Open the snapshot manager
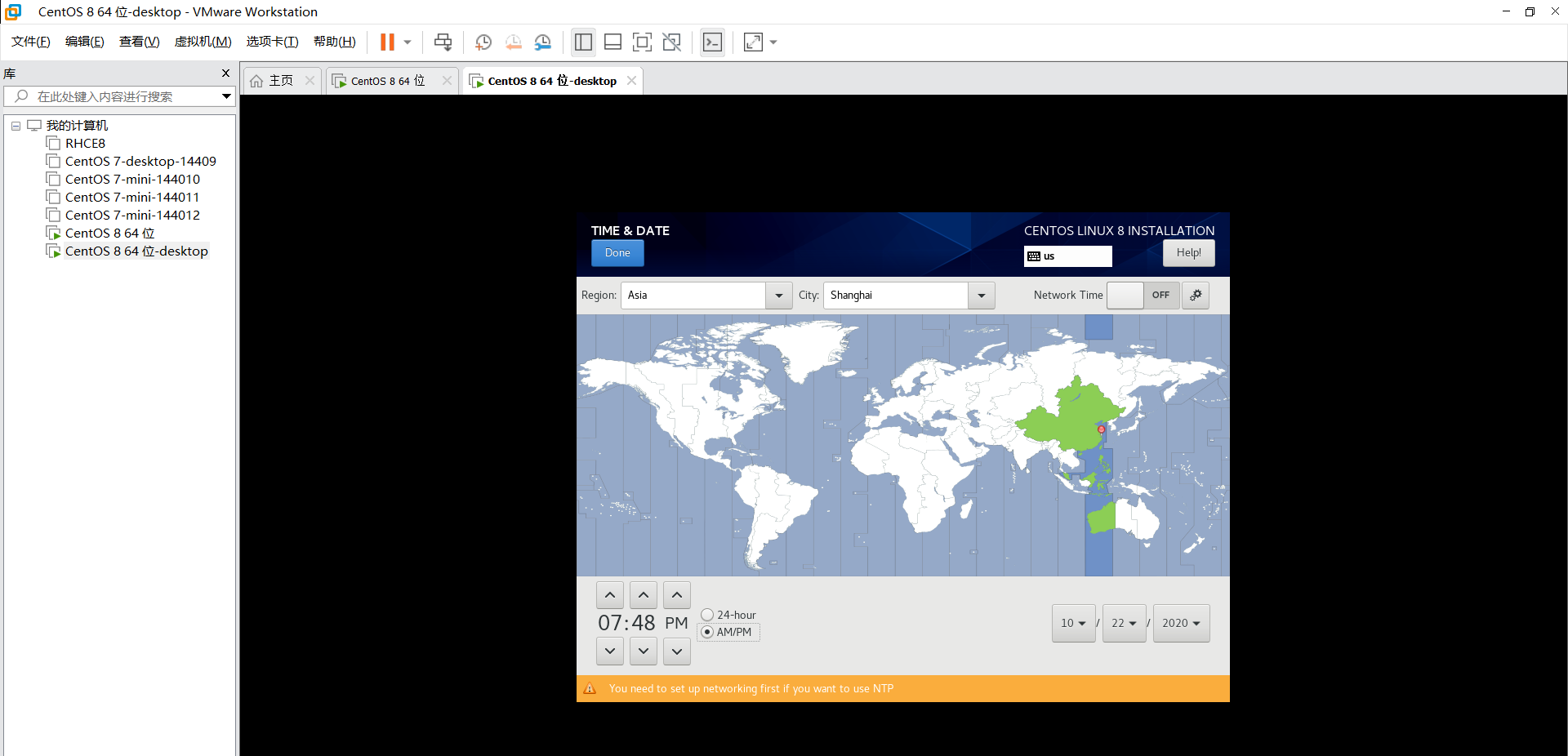Screen dimensions: 1568x756 point(542,42)
